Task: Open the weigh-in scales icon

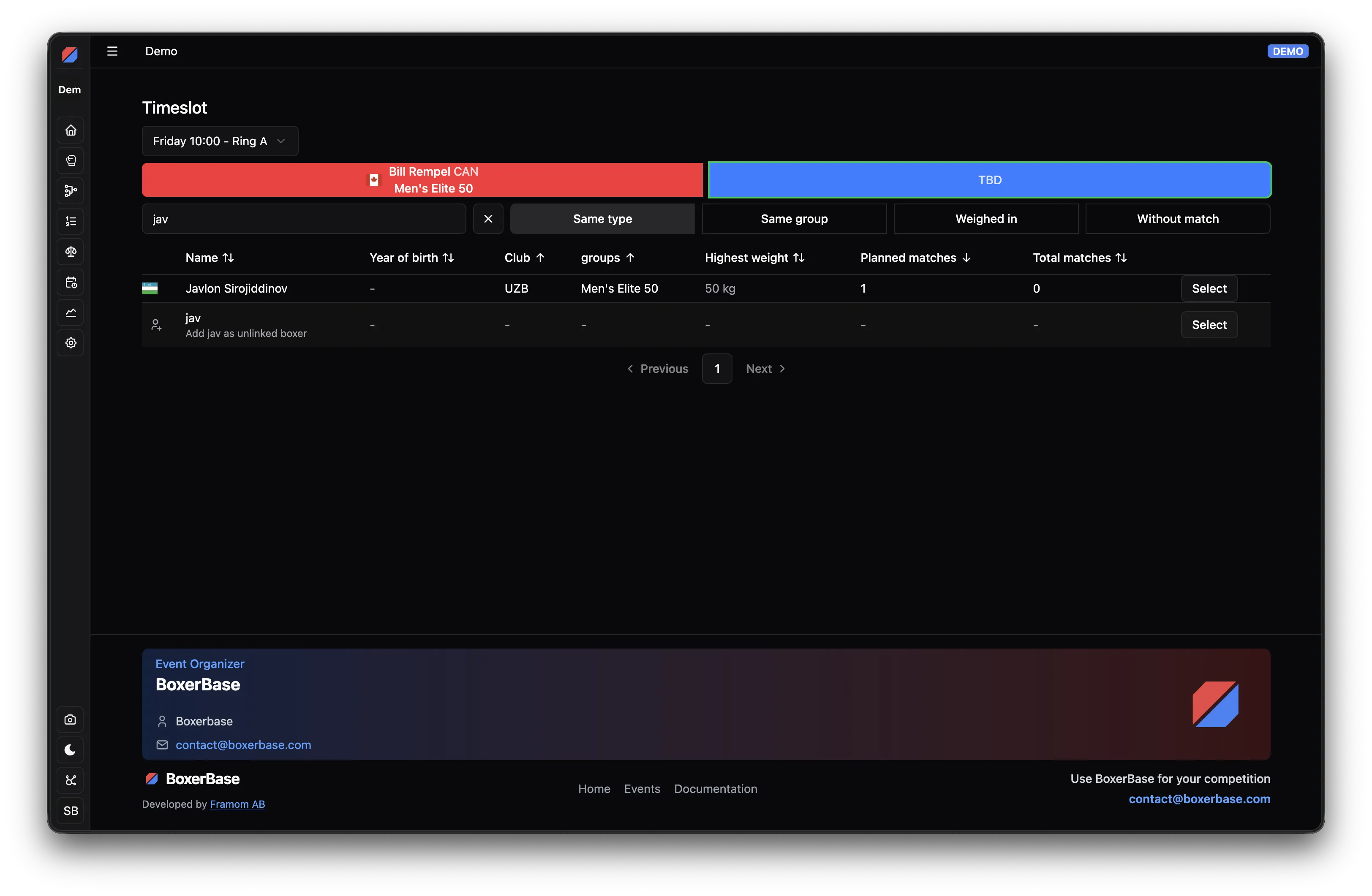Action: point(70,252)
